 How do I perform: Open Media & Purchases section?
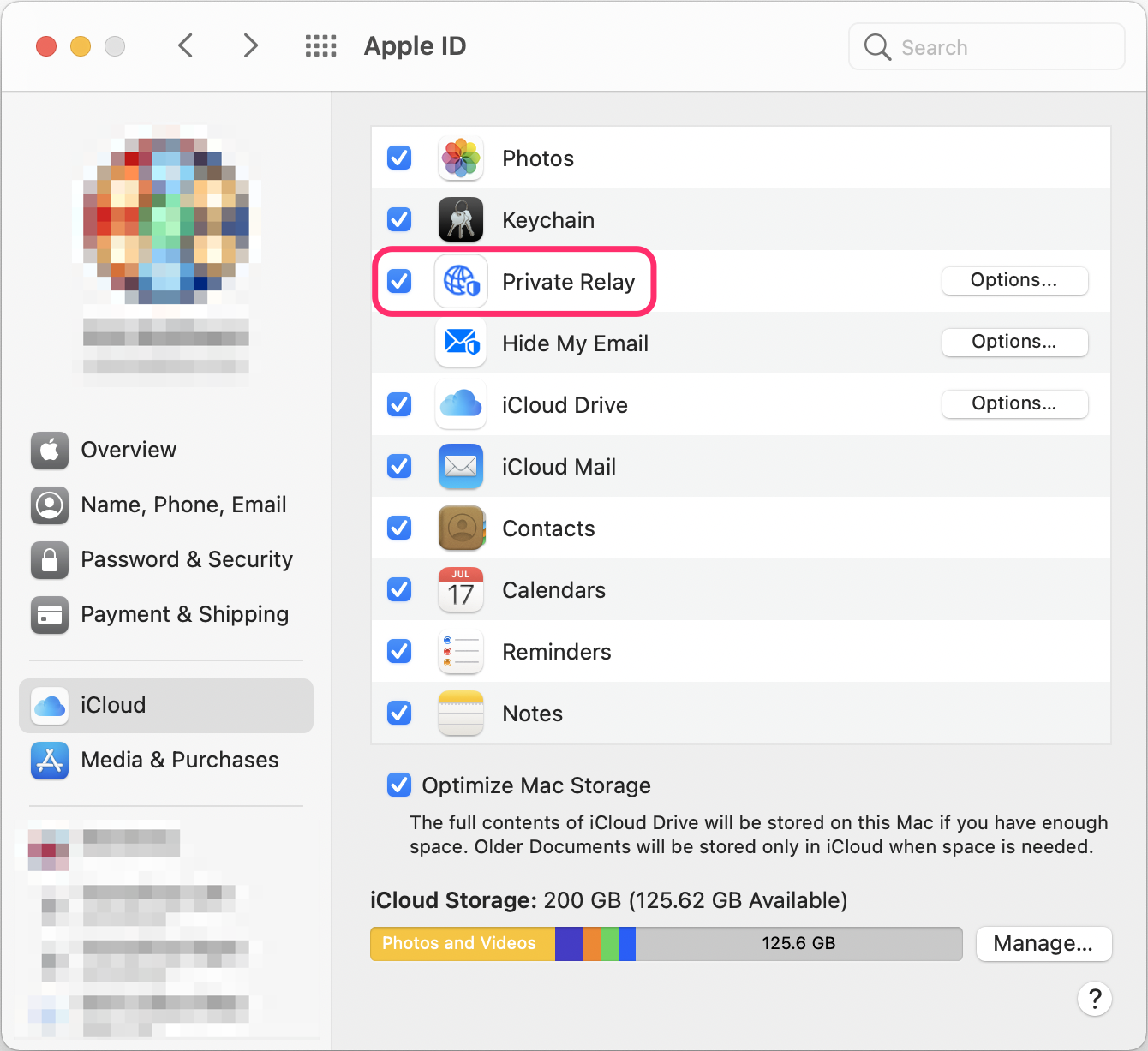[166, 761]
